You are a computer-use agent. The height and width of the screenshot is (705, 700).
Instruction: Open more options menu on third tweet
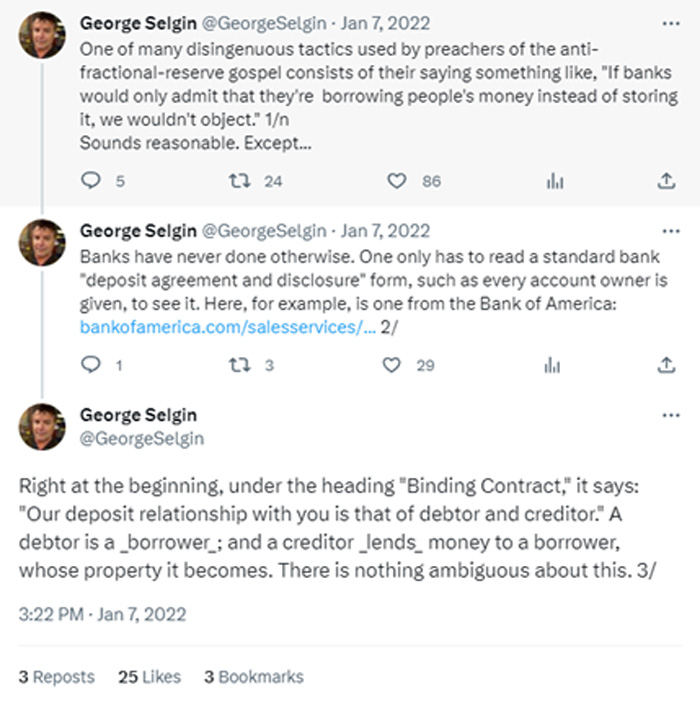671,415
